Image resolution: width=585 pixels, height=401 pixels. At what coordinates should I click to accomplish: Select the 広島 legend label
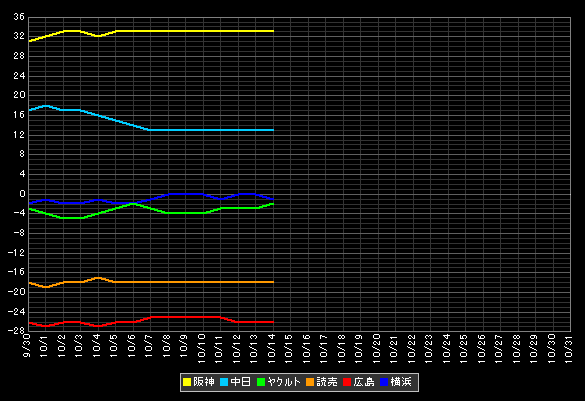(x=364, y=382)
